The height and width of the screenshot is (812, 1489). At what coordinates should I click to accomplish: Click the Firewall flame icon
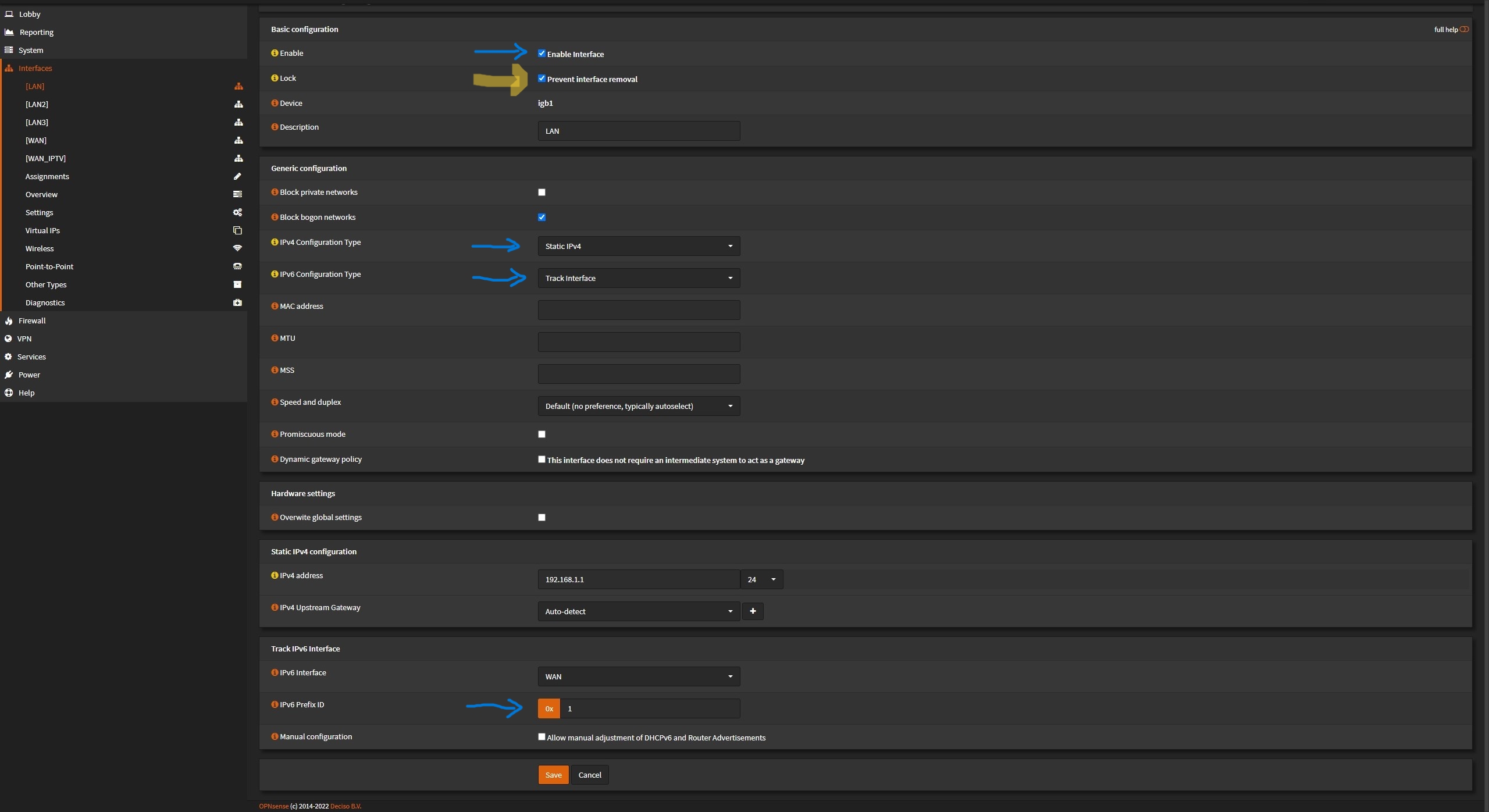(9, 320)
